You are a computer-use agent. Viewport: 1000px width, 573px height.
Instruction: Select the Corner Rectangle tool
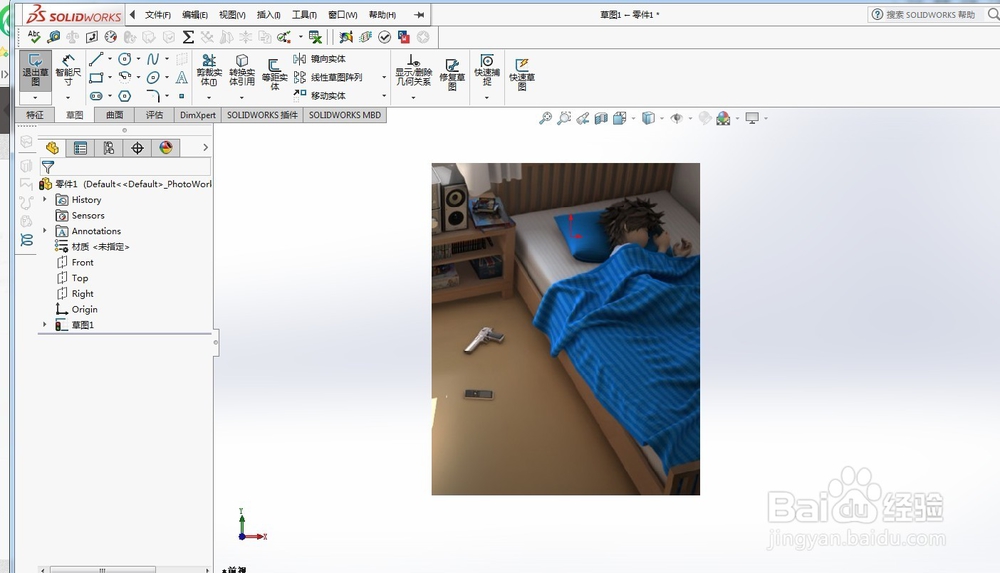coord(96,78)
